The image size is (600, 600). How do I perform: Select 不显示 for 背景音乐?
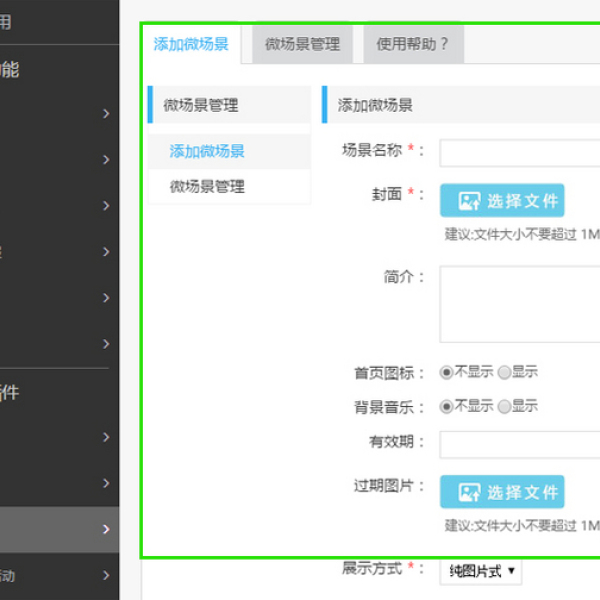click(x=447, y=406)
